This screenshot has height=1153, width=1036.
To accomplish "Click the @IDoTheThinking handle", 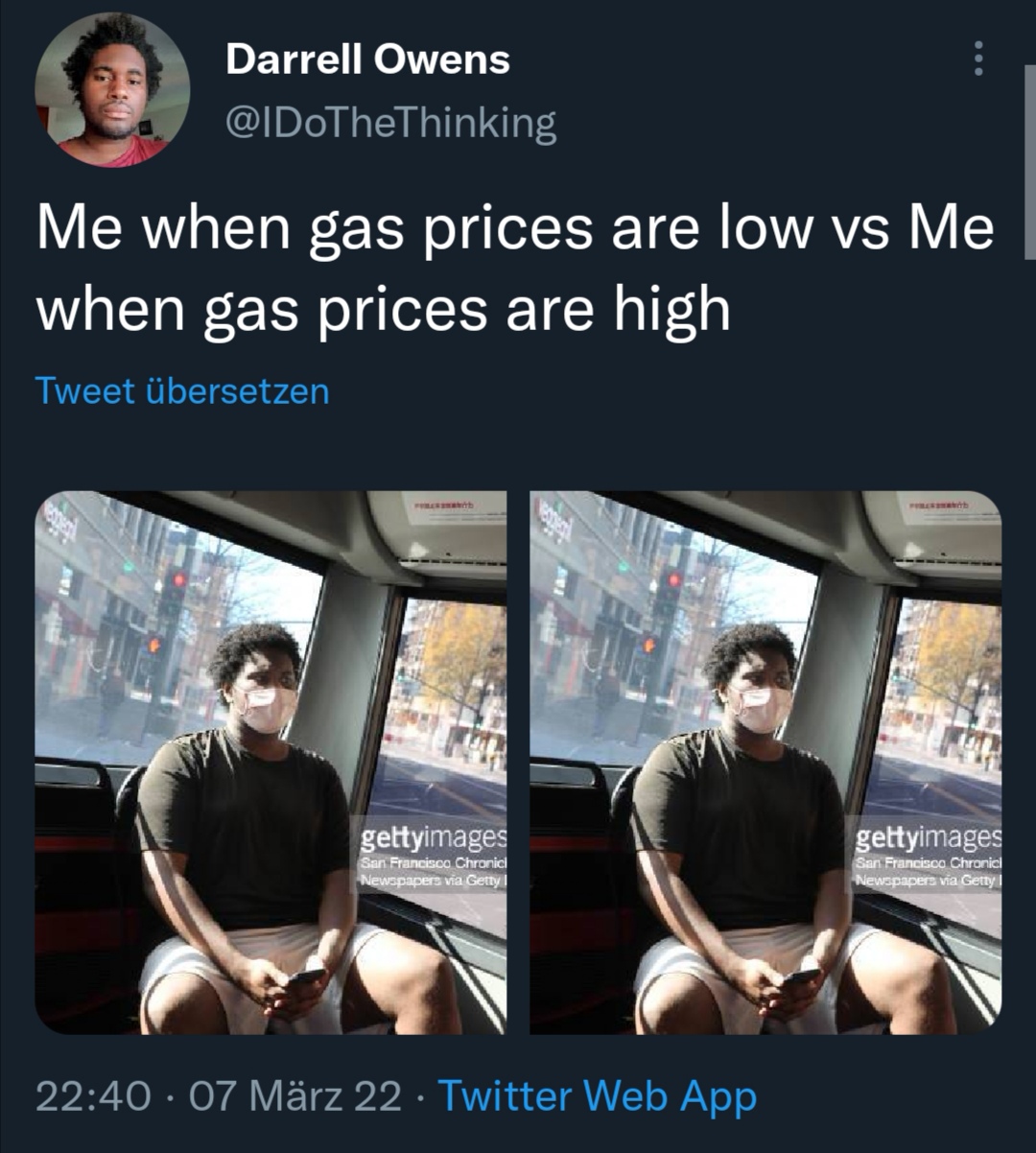I will (x=390, y=123).
